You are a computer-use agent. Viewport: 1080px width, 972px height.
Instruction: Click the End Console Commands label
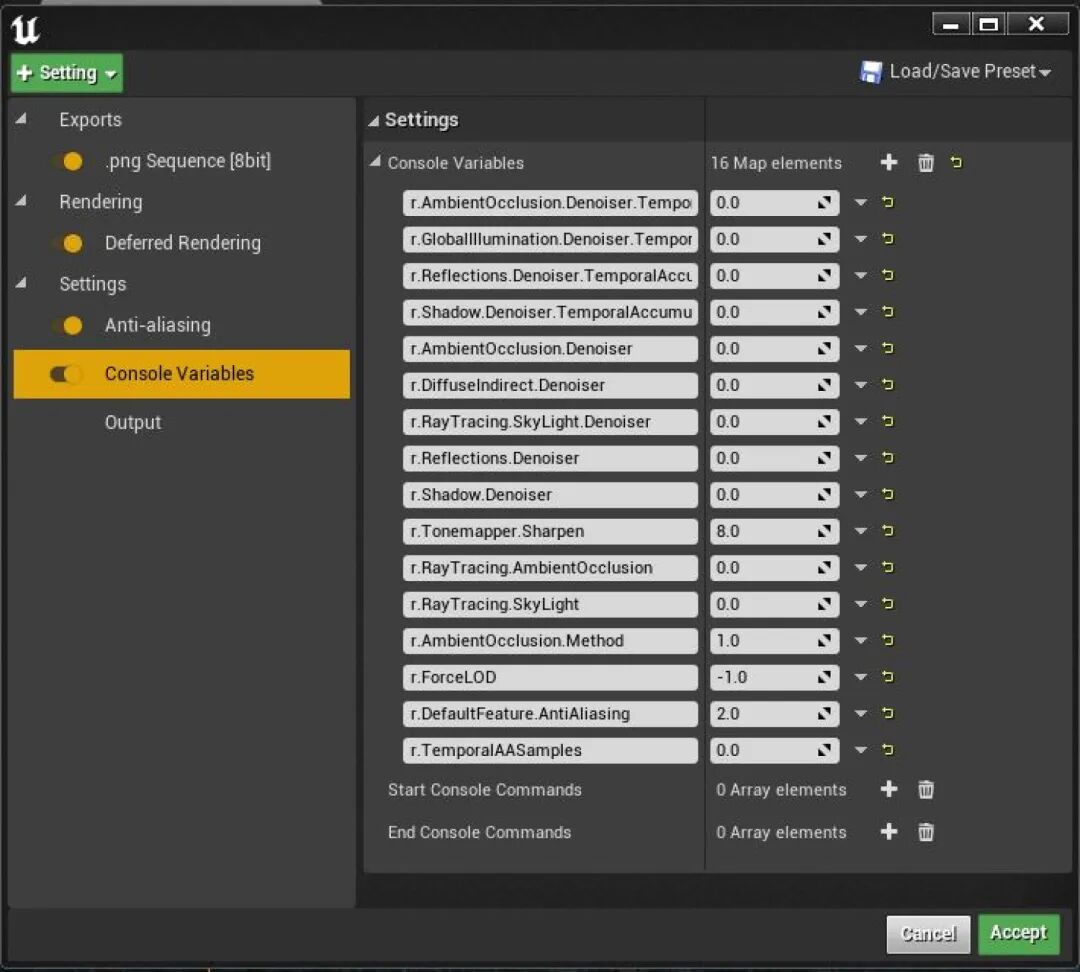tap(479, 832)
